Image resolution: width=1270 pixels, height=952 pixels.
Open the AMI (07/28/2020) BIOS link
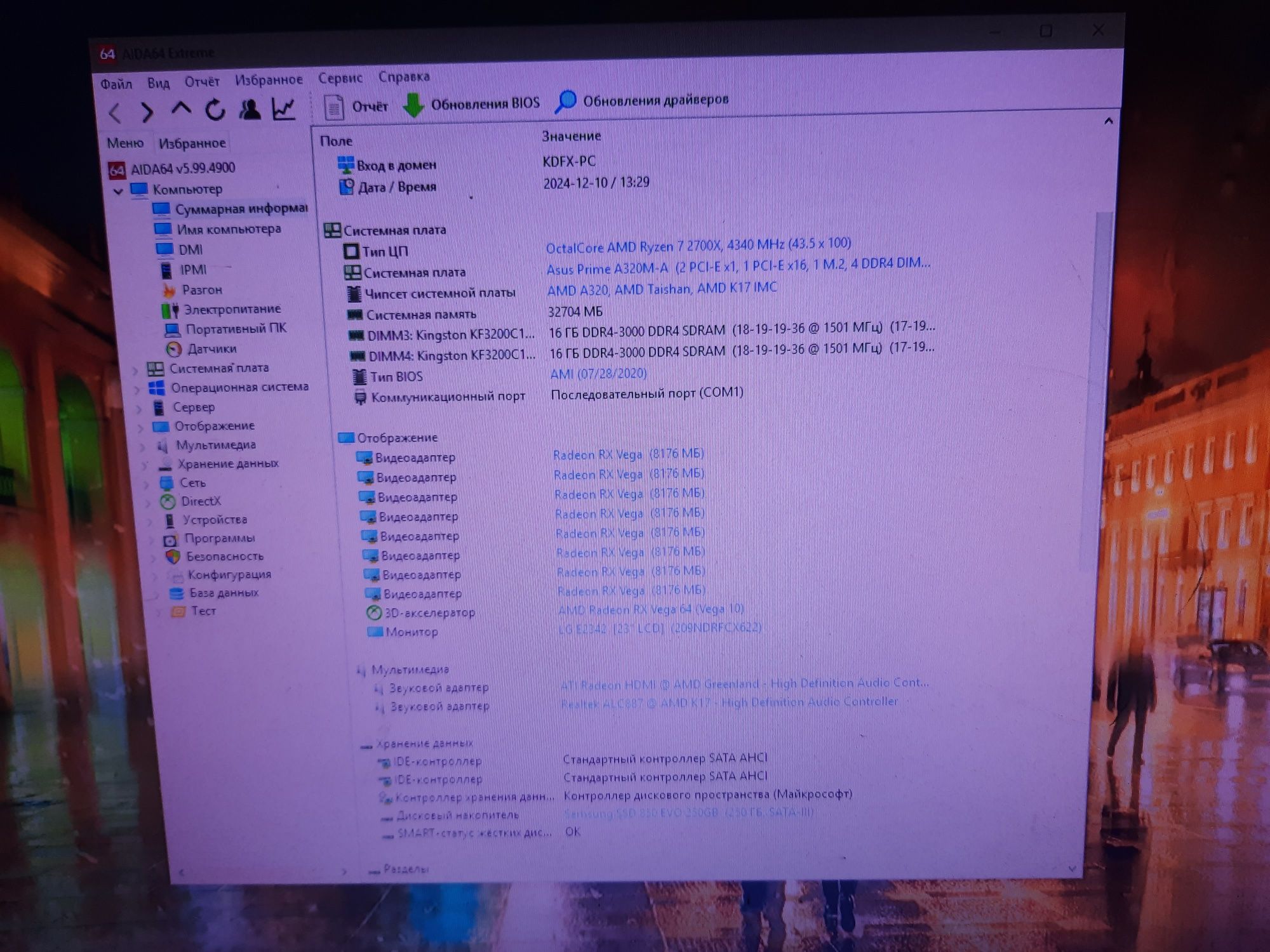pyautogui.click(x=598, y=374)
